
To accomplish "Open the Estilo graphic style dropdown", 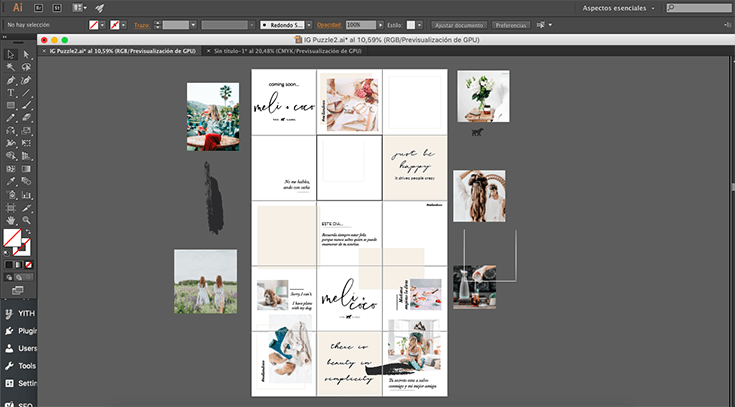I will coord(420,25).
